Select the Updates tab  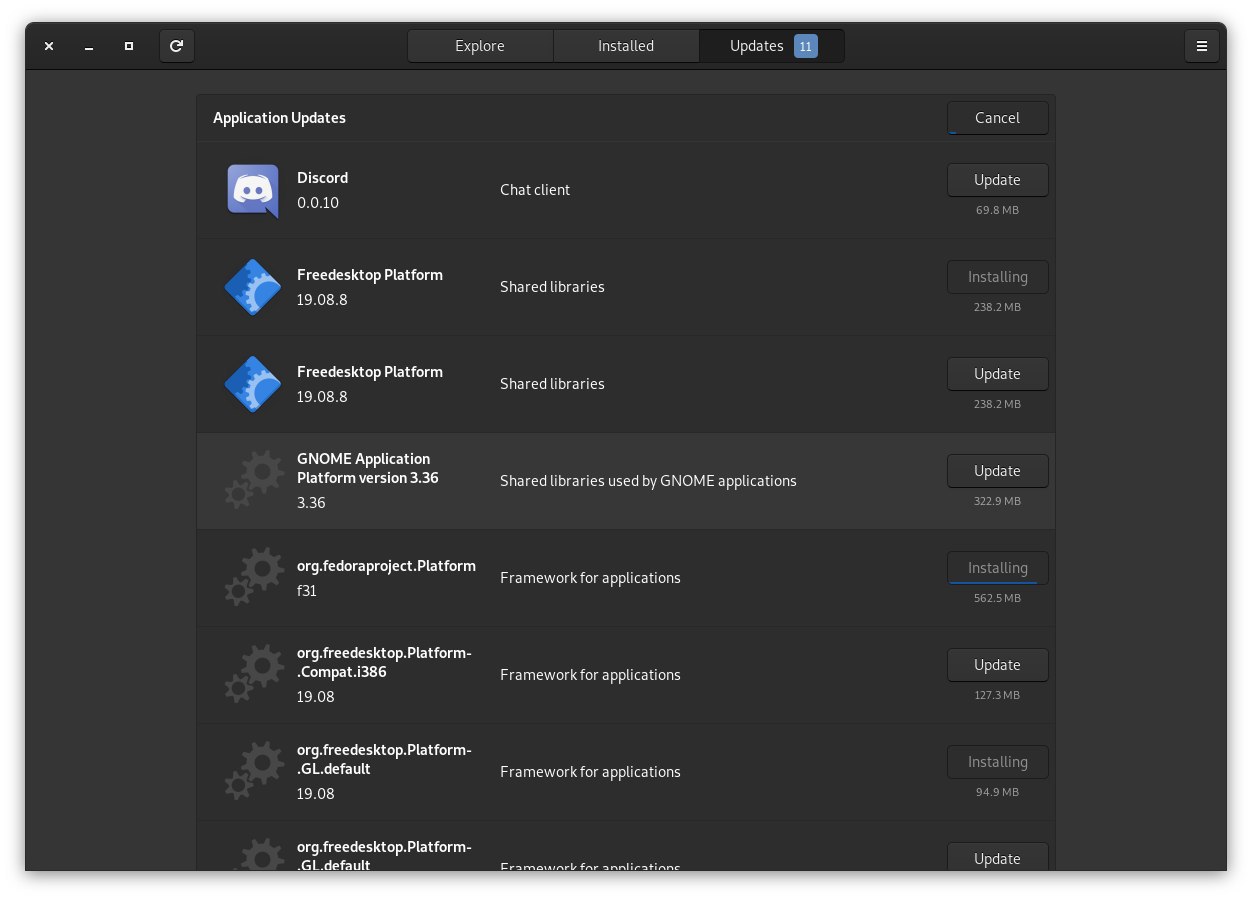tap(772, 46)
